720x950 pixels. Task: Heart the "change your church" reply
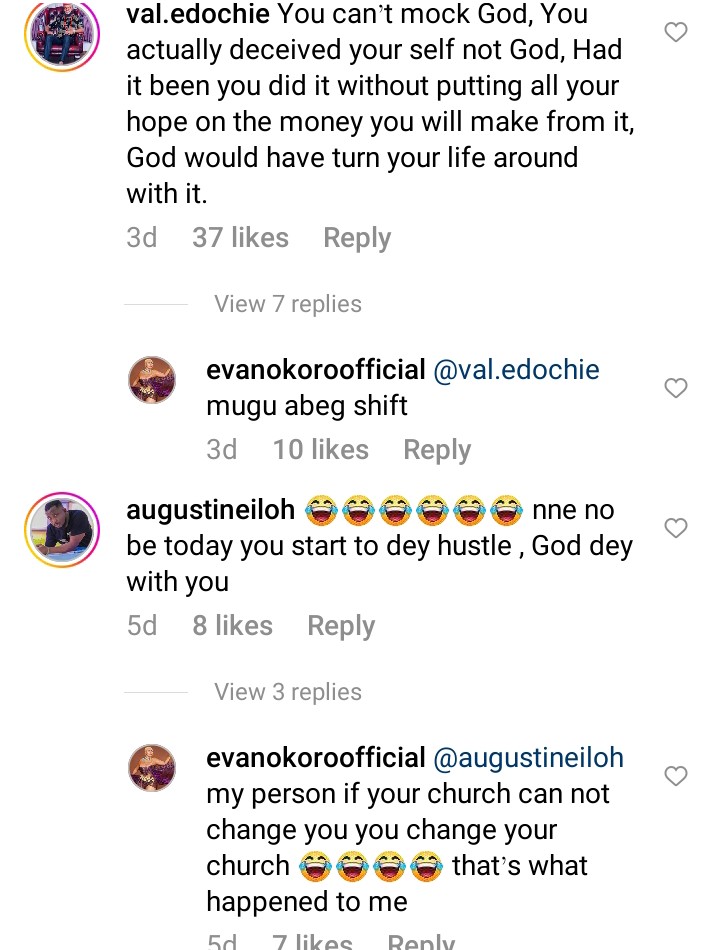(676, 776)
